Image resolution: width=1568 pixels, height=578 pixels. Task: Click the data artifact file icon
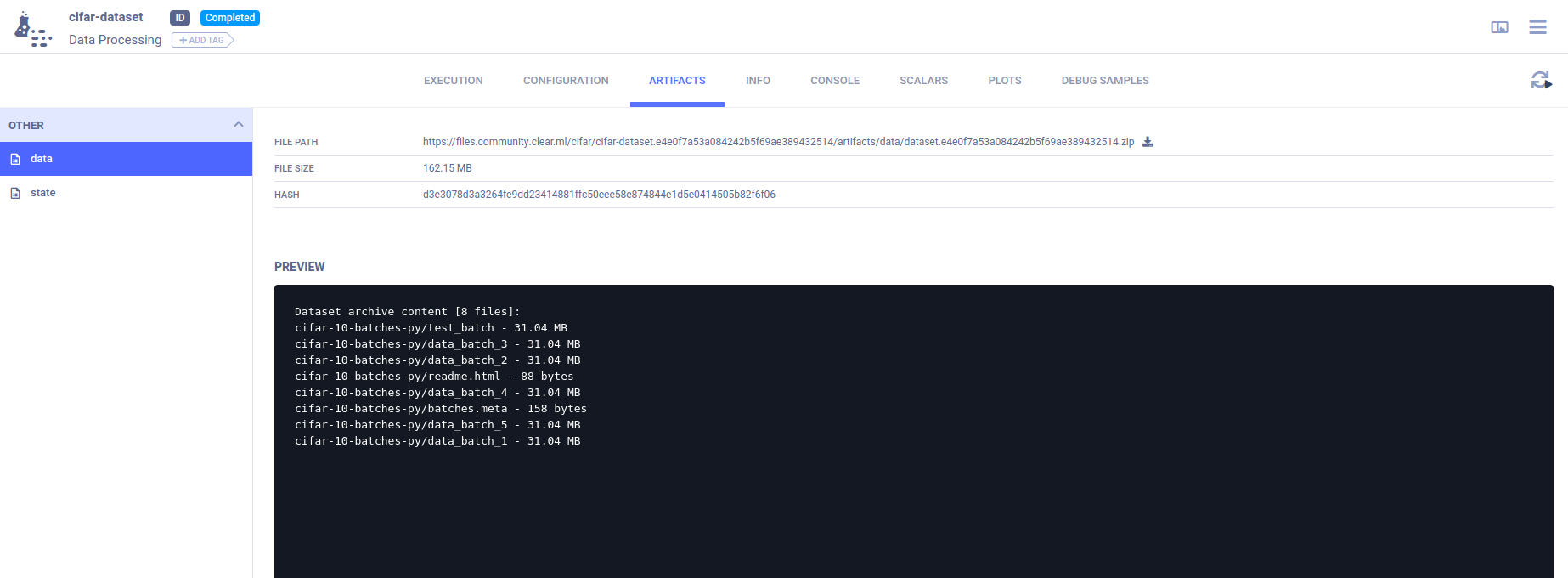(15, 159)
